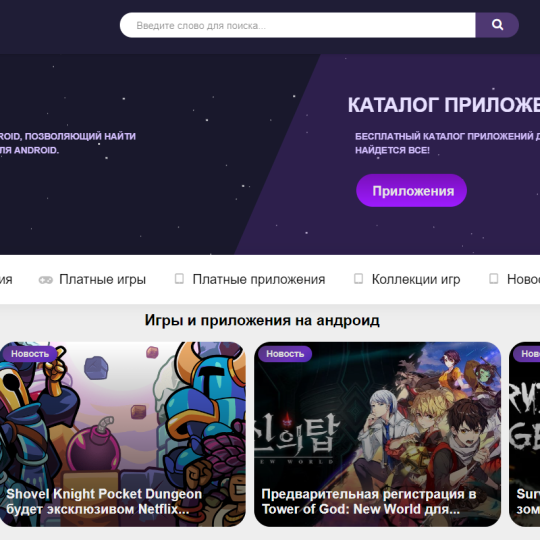Click the Предварительная регистрация в Tower of God headline
Viewport: 540px width, 540px height.
[x=368, y=501]
